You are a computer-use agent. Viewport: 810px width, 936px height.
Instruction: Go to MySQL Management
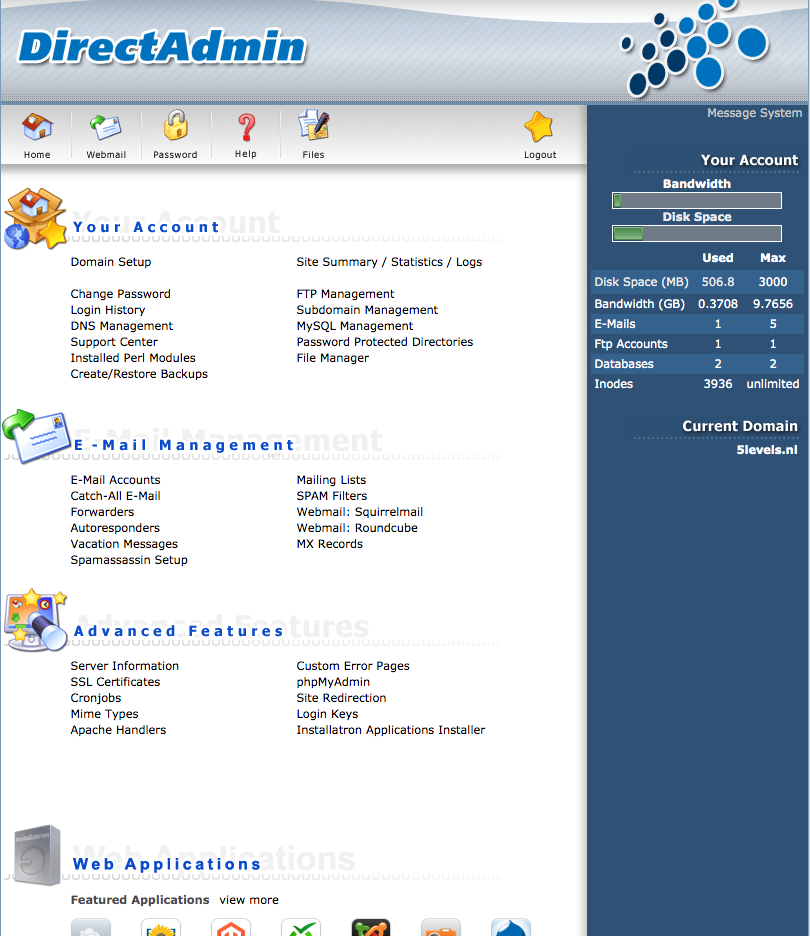click(x=355, y=326)
